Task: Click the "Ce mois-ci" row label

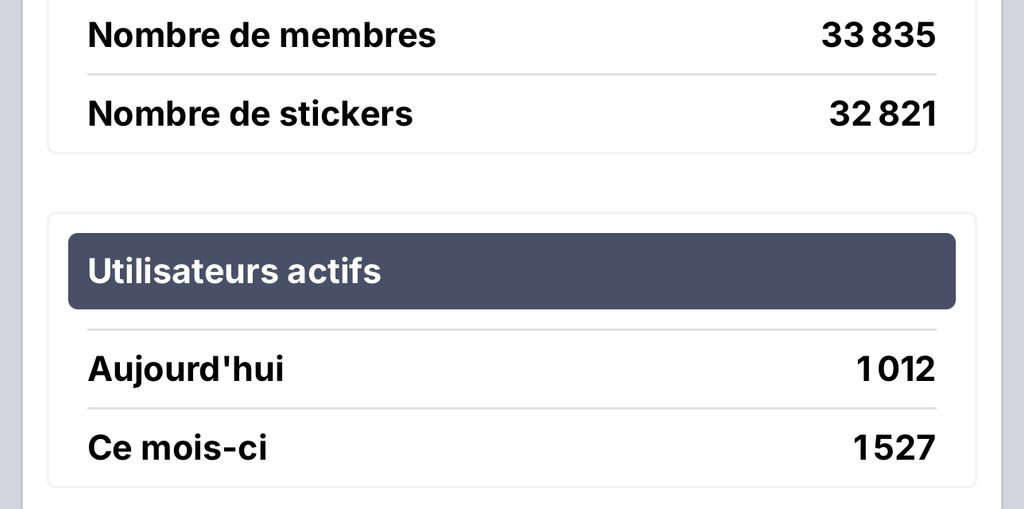Action: (177, 448)
